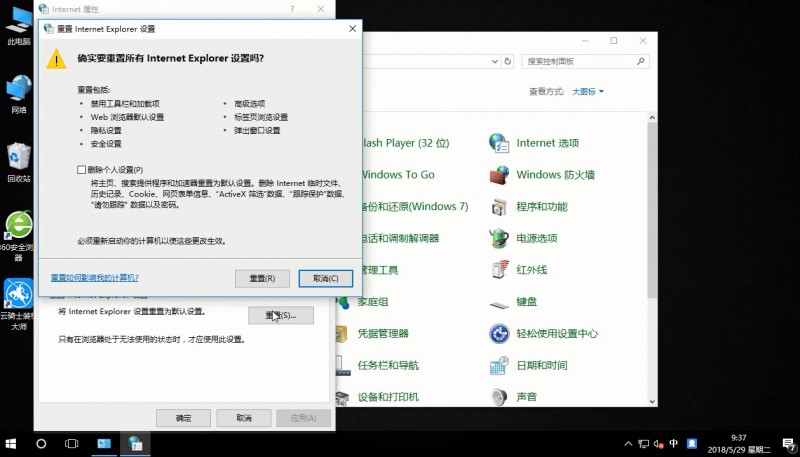Open Windows 防火墙 in Control Panel
The height and width of the screenshot is (457, 800).
tap(542, 175)
